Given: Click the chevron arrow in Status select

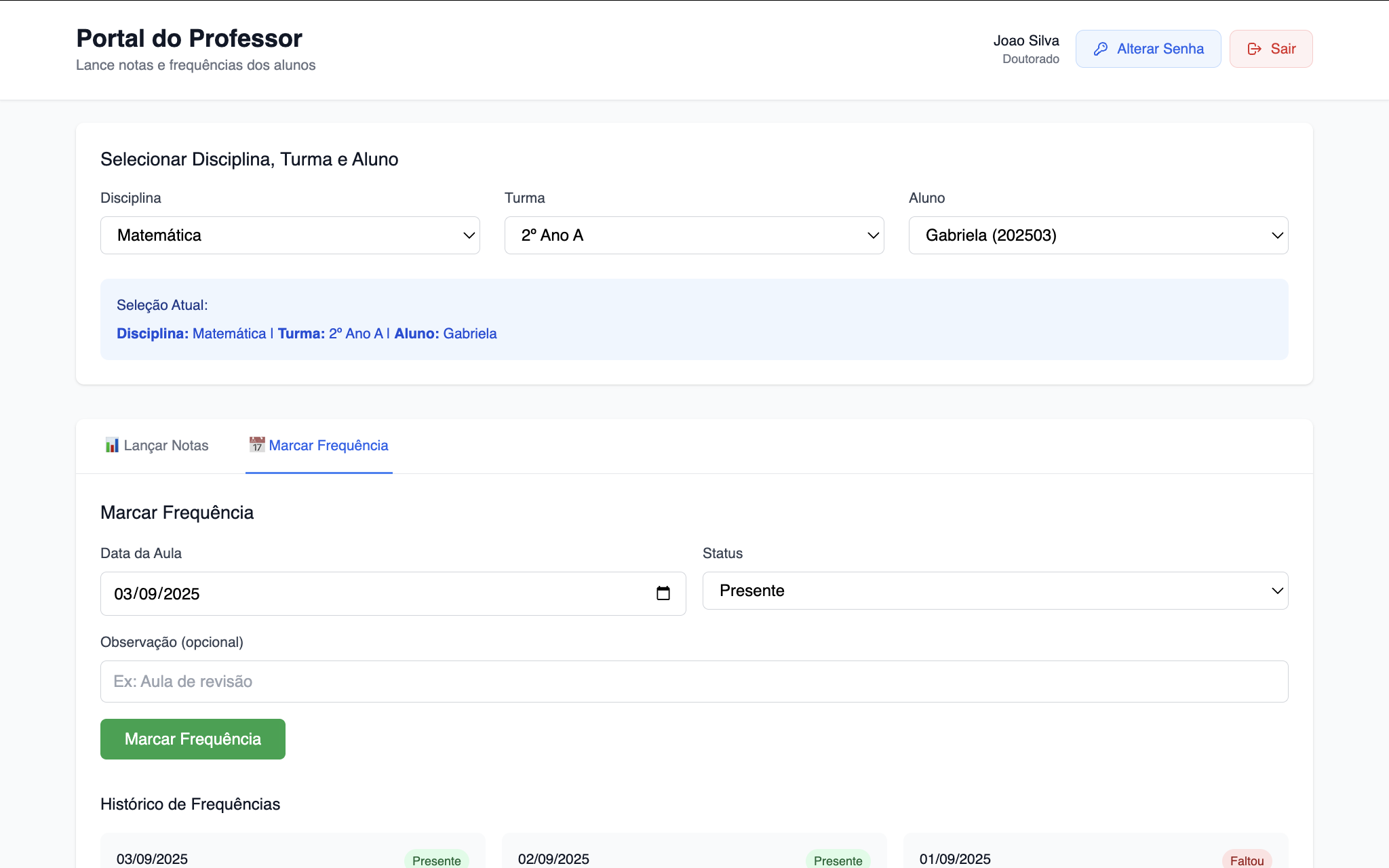Looking at the screenshot, I should click(1276, 591).
